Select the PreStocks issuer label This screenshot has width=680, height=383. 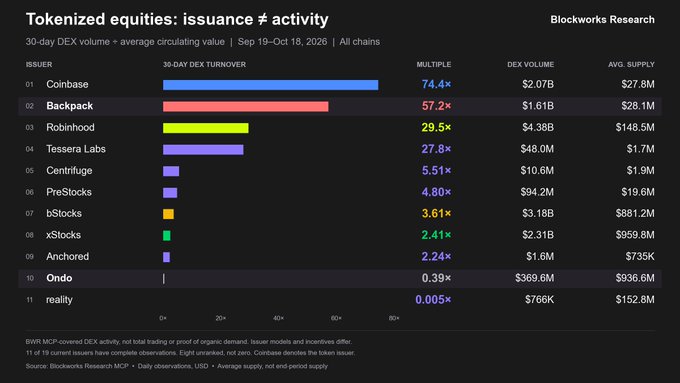(x=69, y=192)
